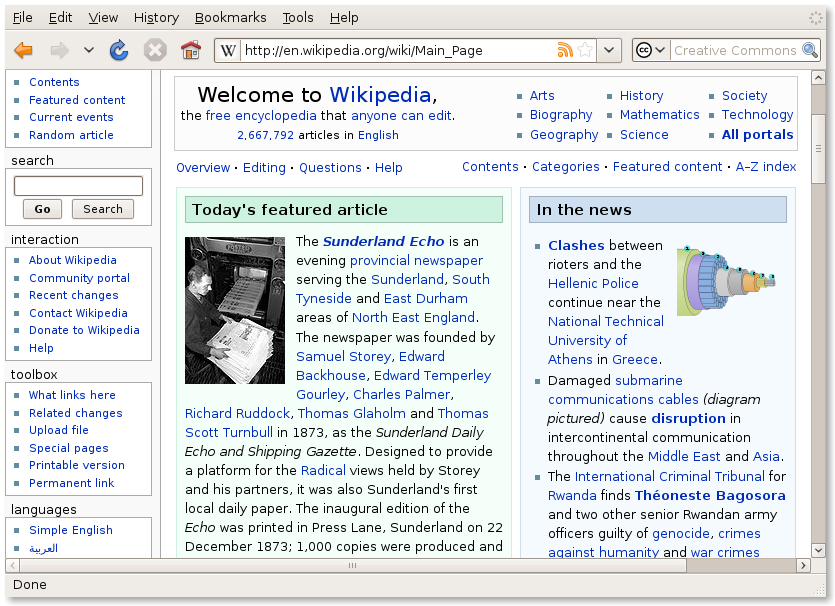Screen dimensions: 835x606
Task: Click the horizontal scrollbar left arrow
Action: tap(12, 565)
